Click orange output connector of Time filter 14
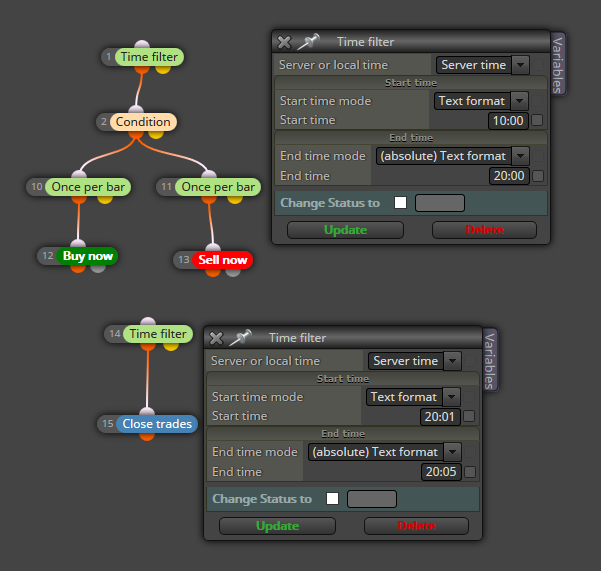The width and height of the screenshot is (601, 571). [148, 346]
